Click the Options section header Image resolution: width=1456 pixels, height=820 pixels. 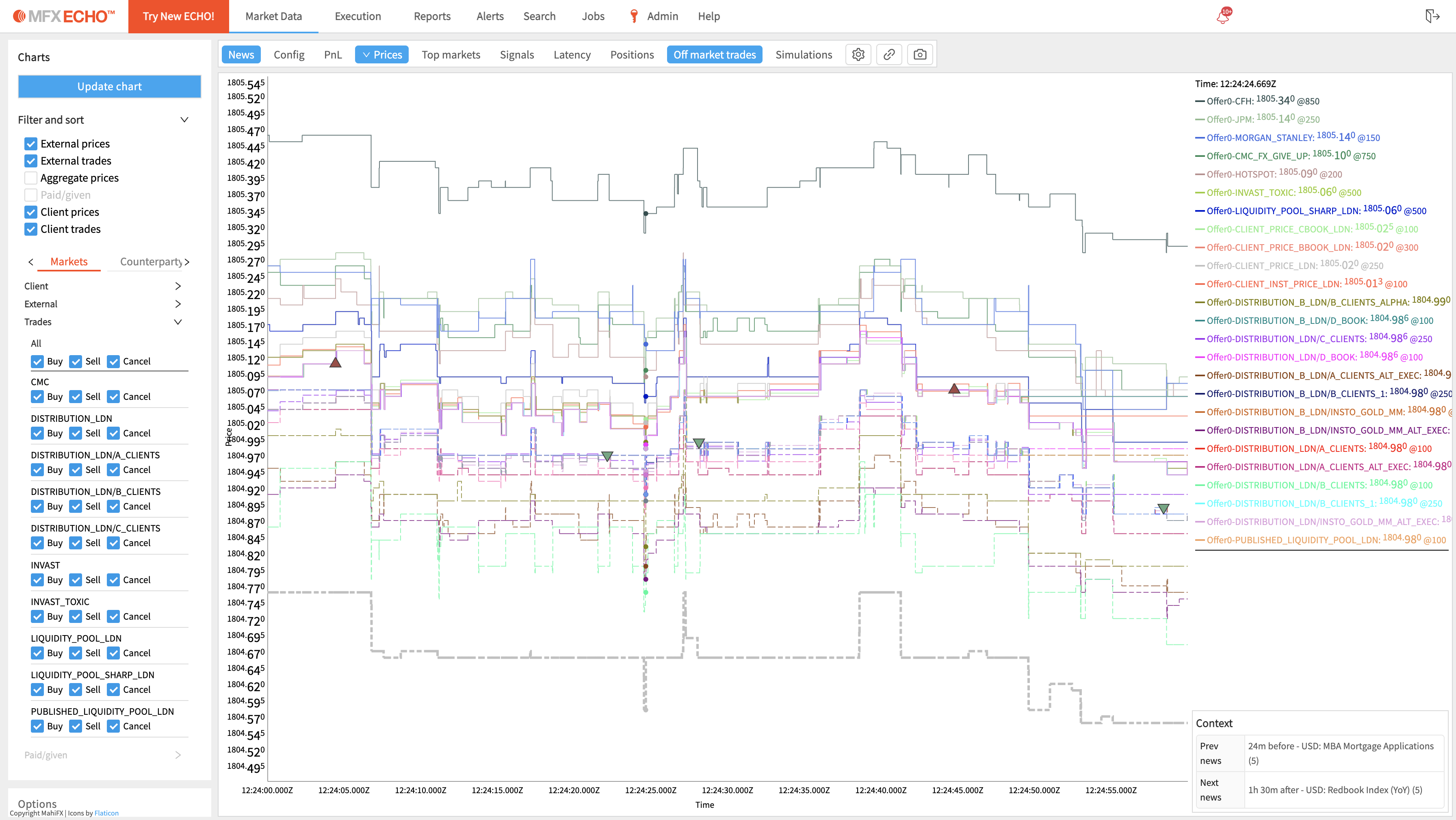coord(37,804)
